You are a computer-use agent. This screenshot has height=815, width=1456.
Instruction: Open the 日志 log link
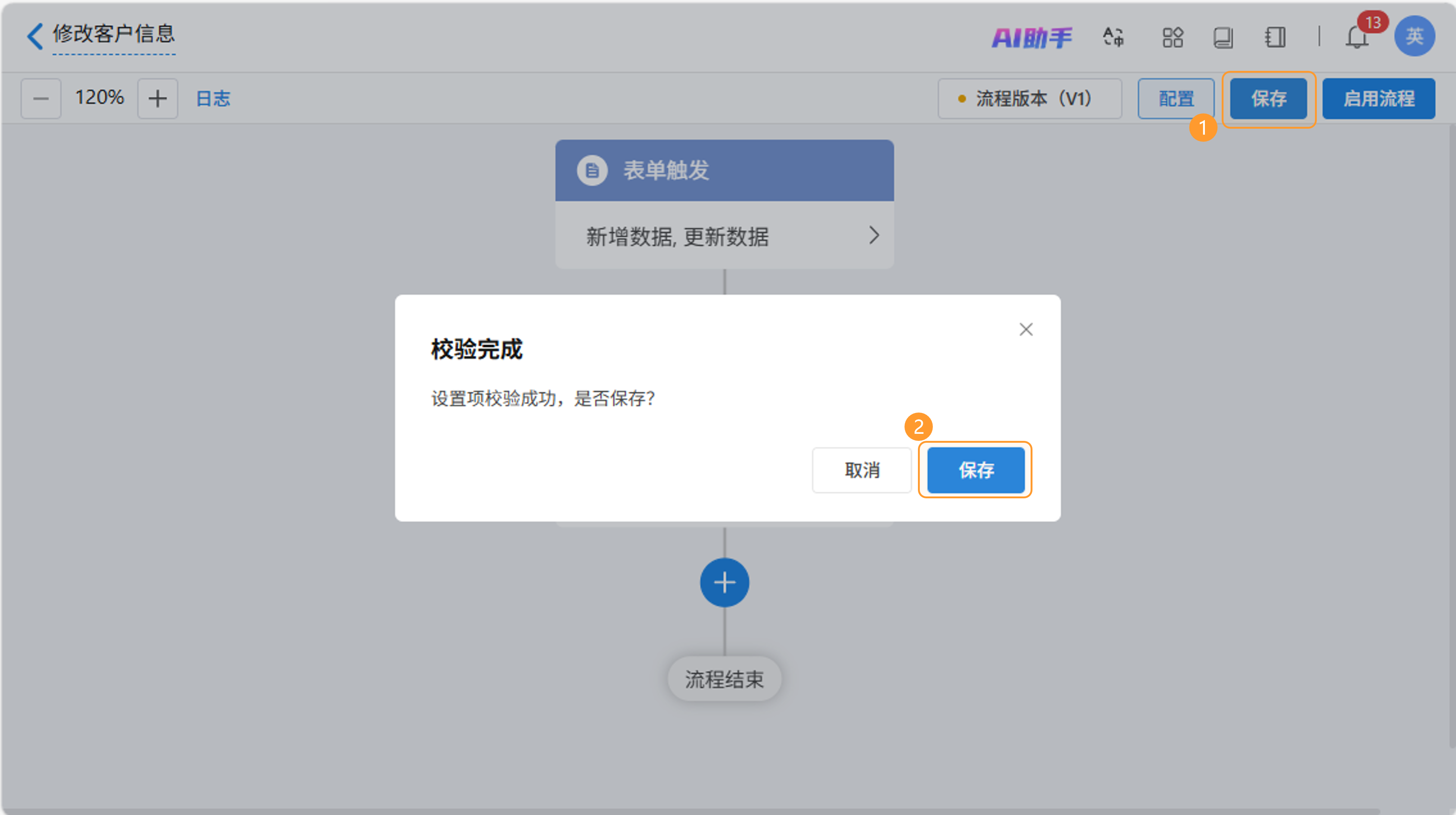pyautogui.click(x=213, y=98)
